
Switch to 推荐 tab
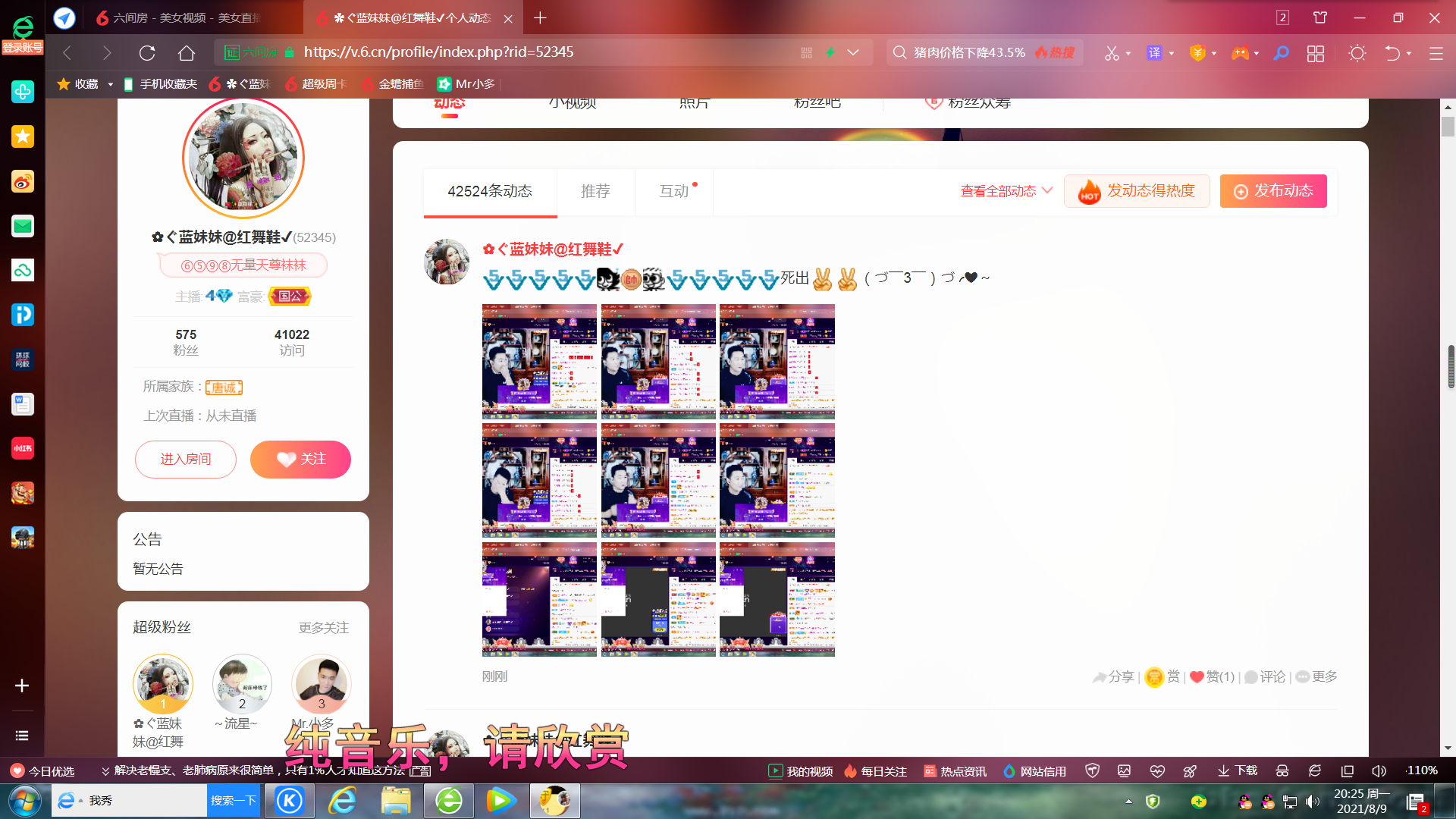[595, 192]
